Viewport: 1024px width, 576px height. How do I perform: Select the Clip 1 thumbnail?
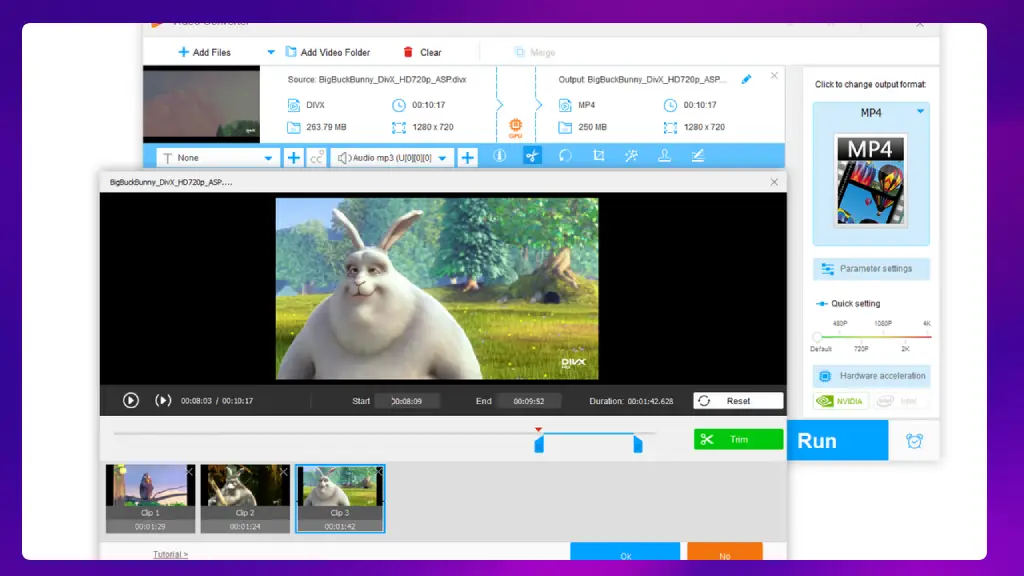click(150, 498)
